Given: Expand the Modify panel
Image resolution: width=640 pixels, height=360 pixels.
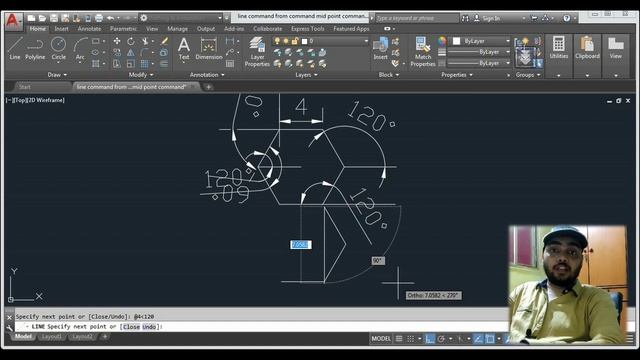Looking at the screenshot, I should pos(141,75).
